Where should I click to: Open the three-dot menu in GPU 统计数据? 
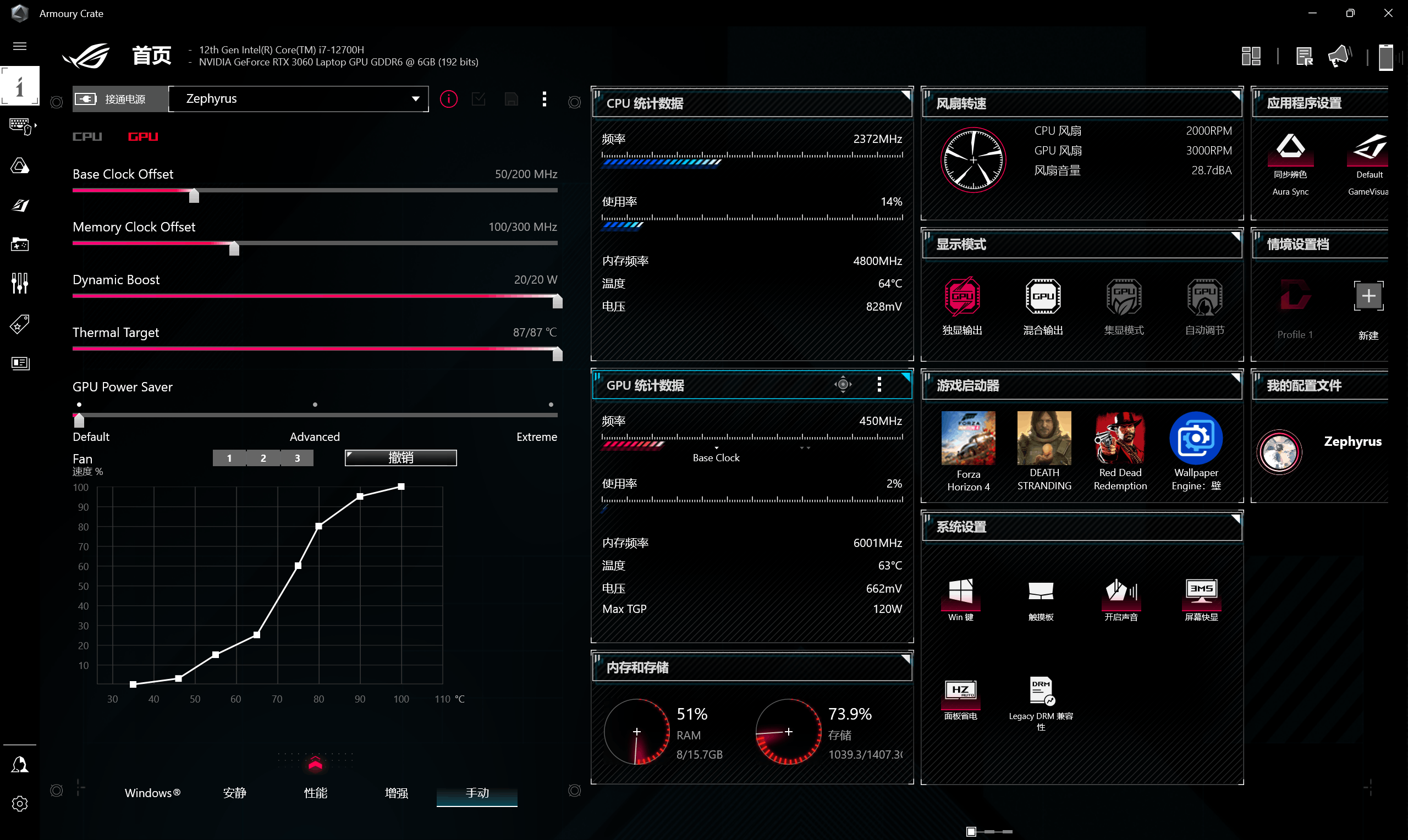[x=879, y=385]
